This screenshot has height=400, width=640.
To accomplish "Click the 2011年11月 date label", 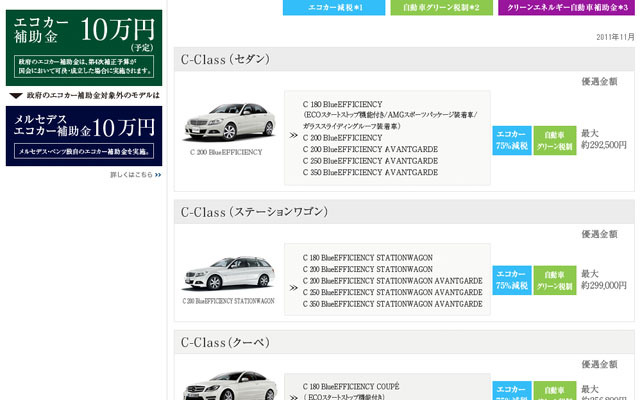I will coord(615,37).
